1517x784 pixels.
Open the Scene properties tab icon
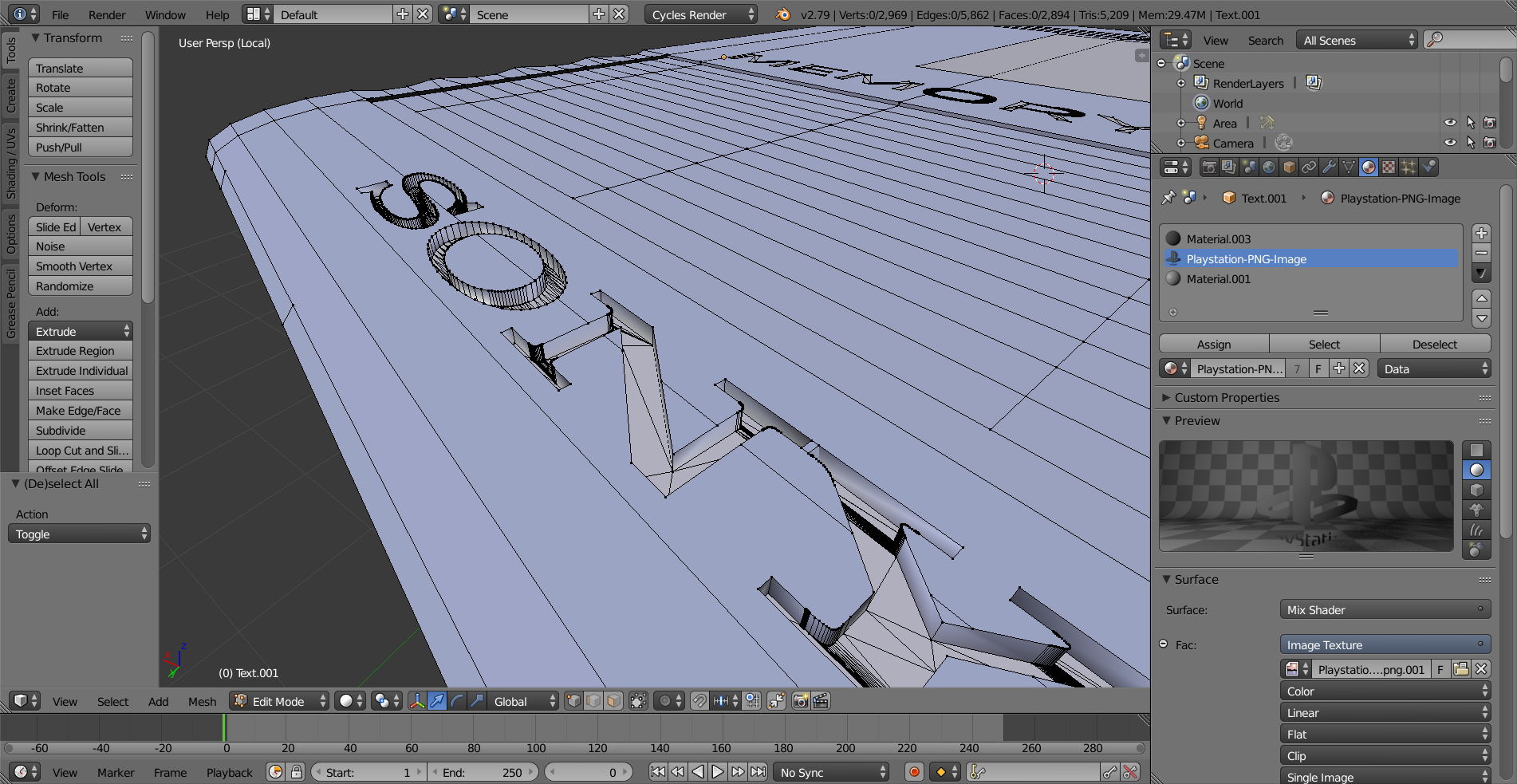click(x=1249, y=167)
